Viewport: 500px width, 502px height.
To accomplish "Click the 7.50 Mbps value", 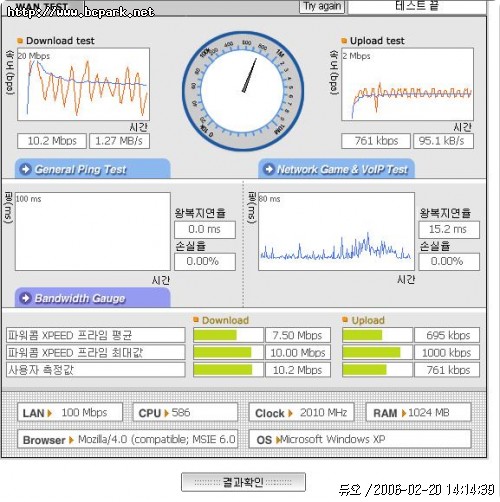I will [298, 335].
